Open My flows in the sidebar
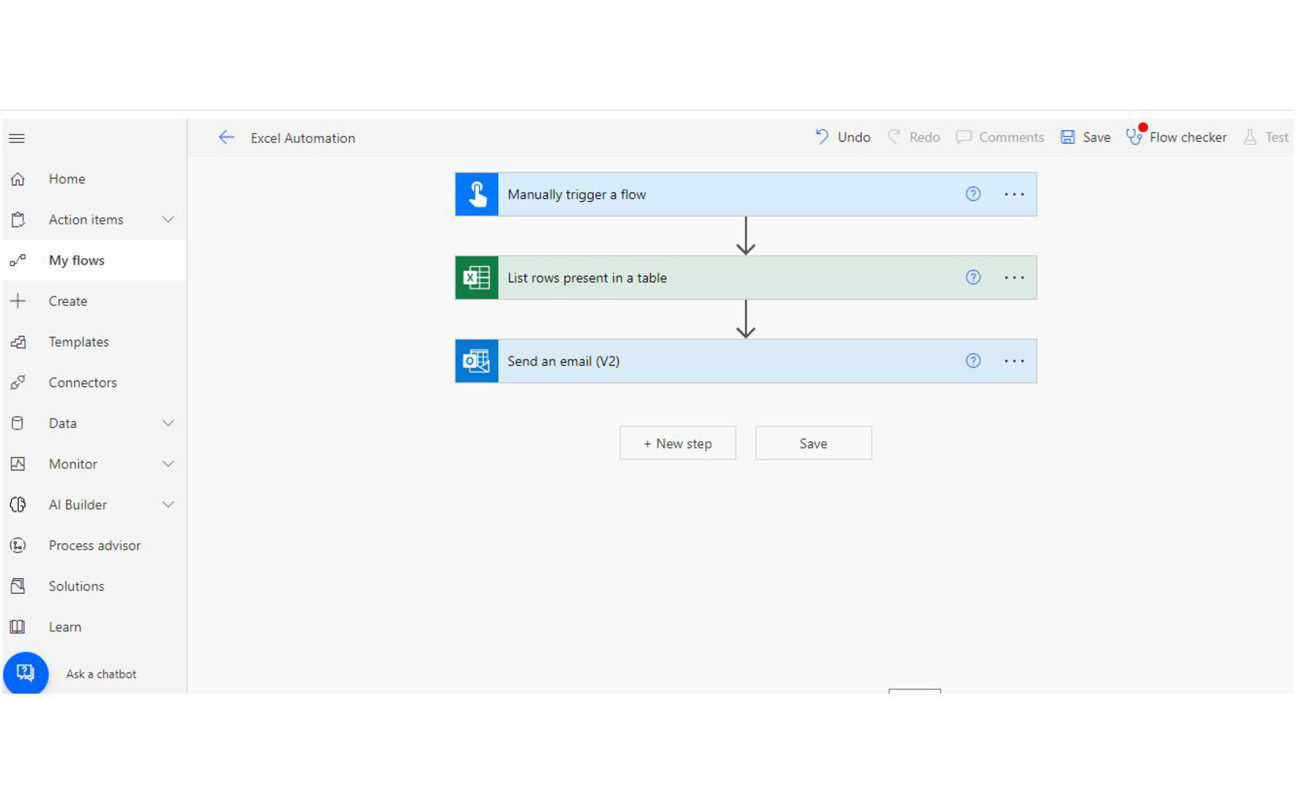 [x=93, y=261]
